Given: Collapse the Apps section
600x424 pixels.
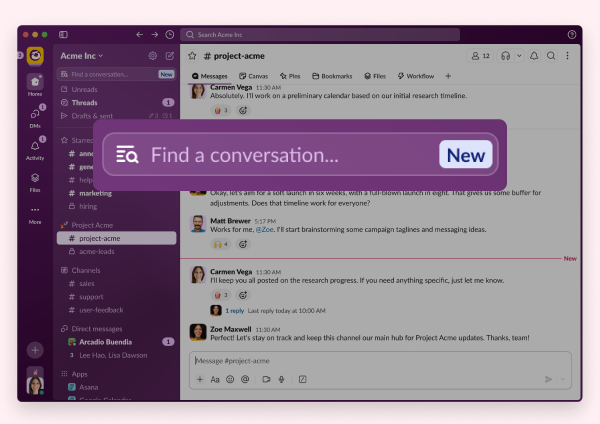Looking at the screenshot, I should tap(79, 374).
